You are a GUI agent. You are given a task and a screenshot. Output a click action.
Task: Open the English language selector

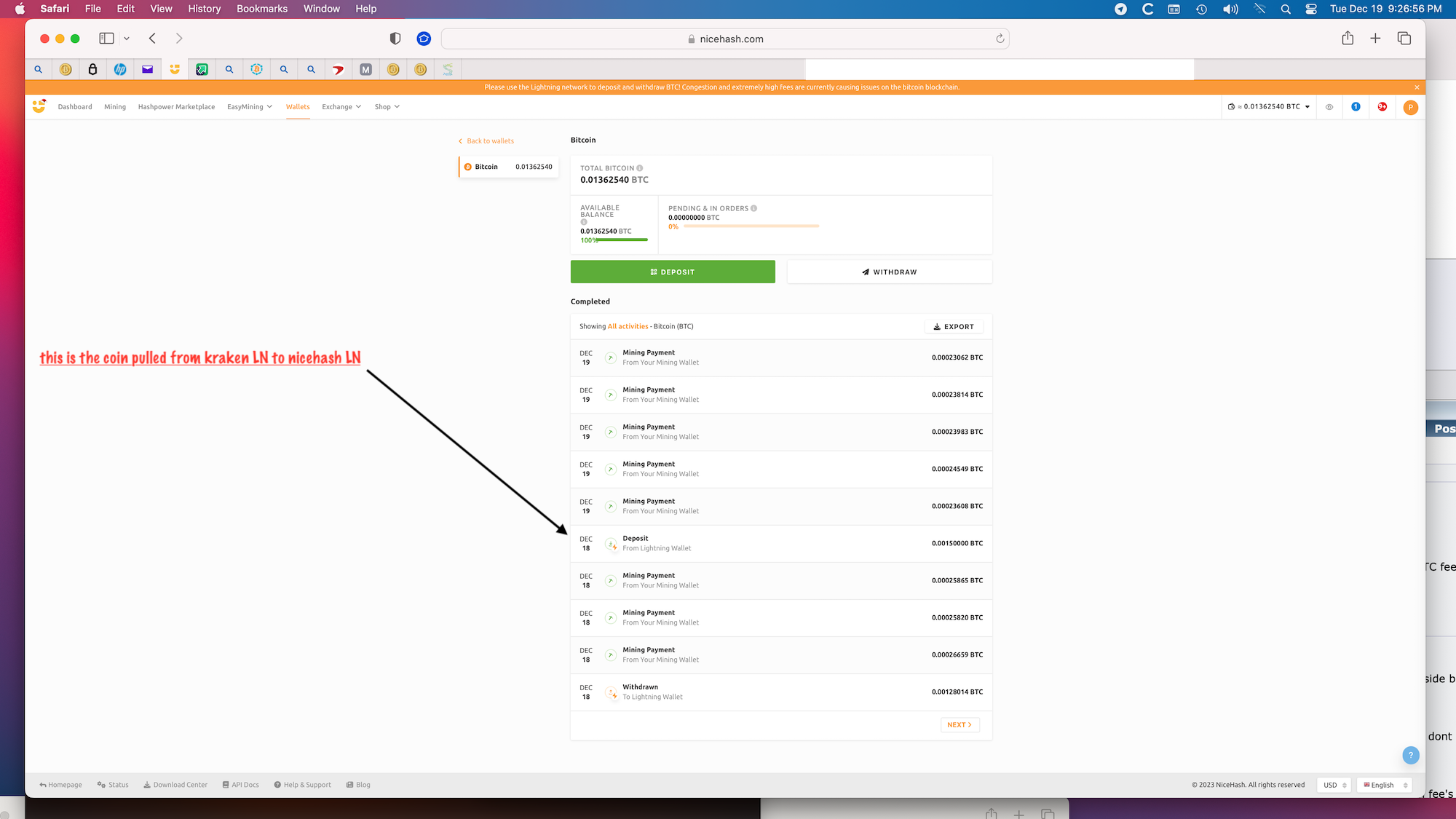point(1385,785)
